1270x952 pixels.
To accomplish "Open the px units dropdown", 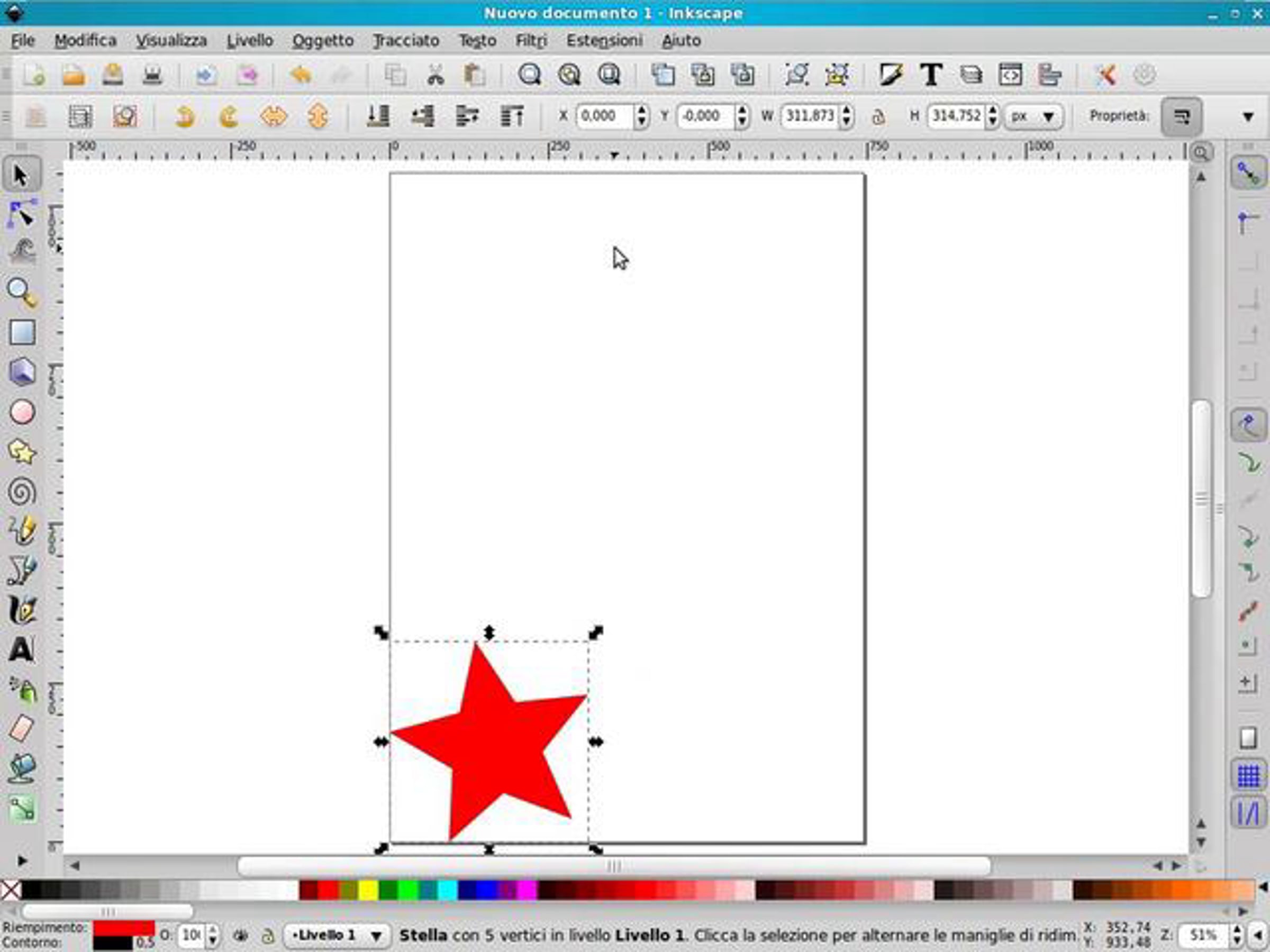I will click(1033, 116).
